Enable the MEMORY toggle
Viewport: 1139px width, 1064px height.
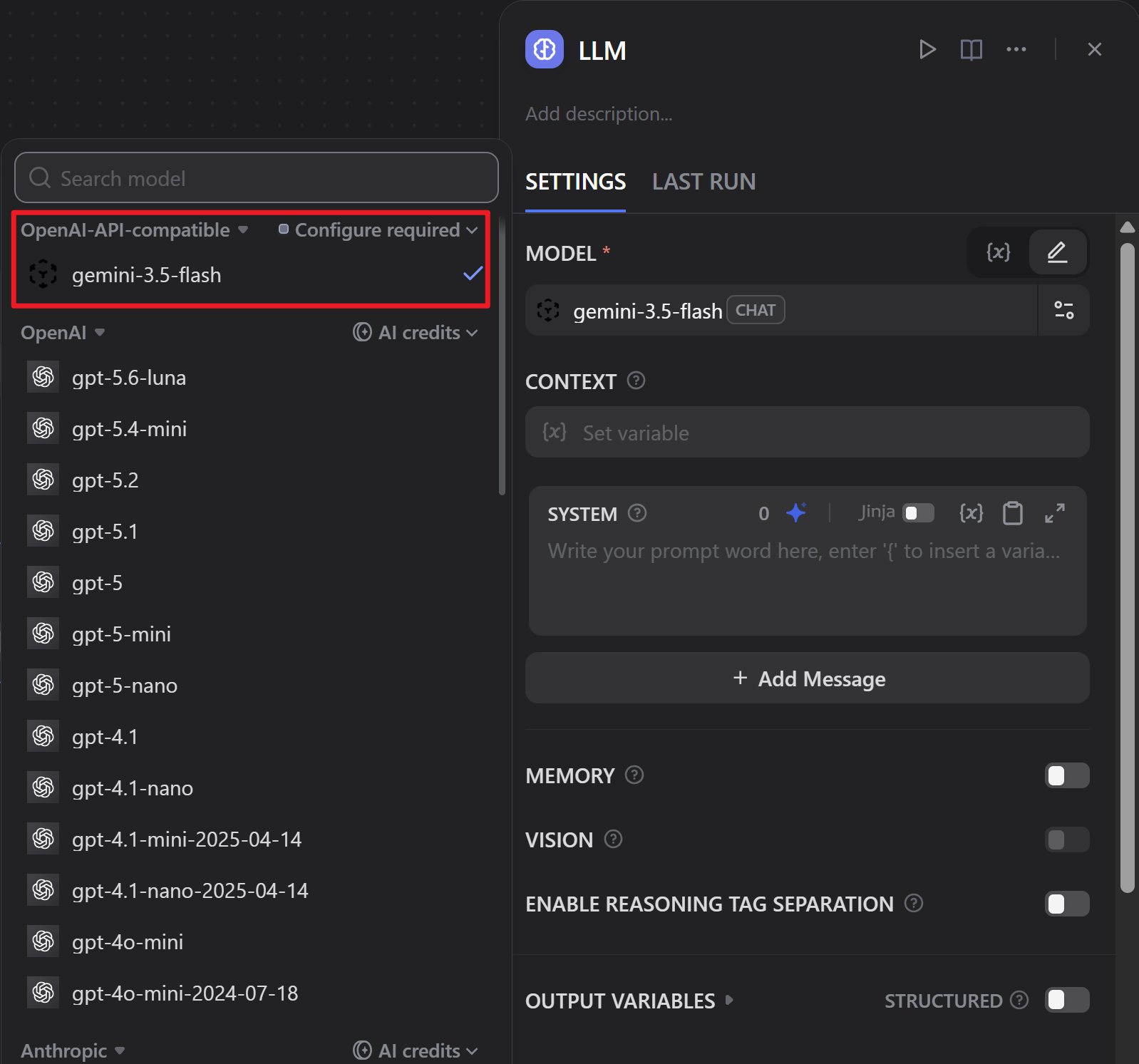click(x=1067, y=775)
